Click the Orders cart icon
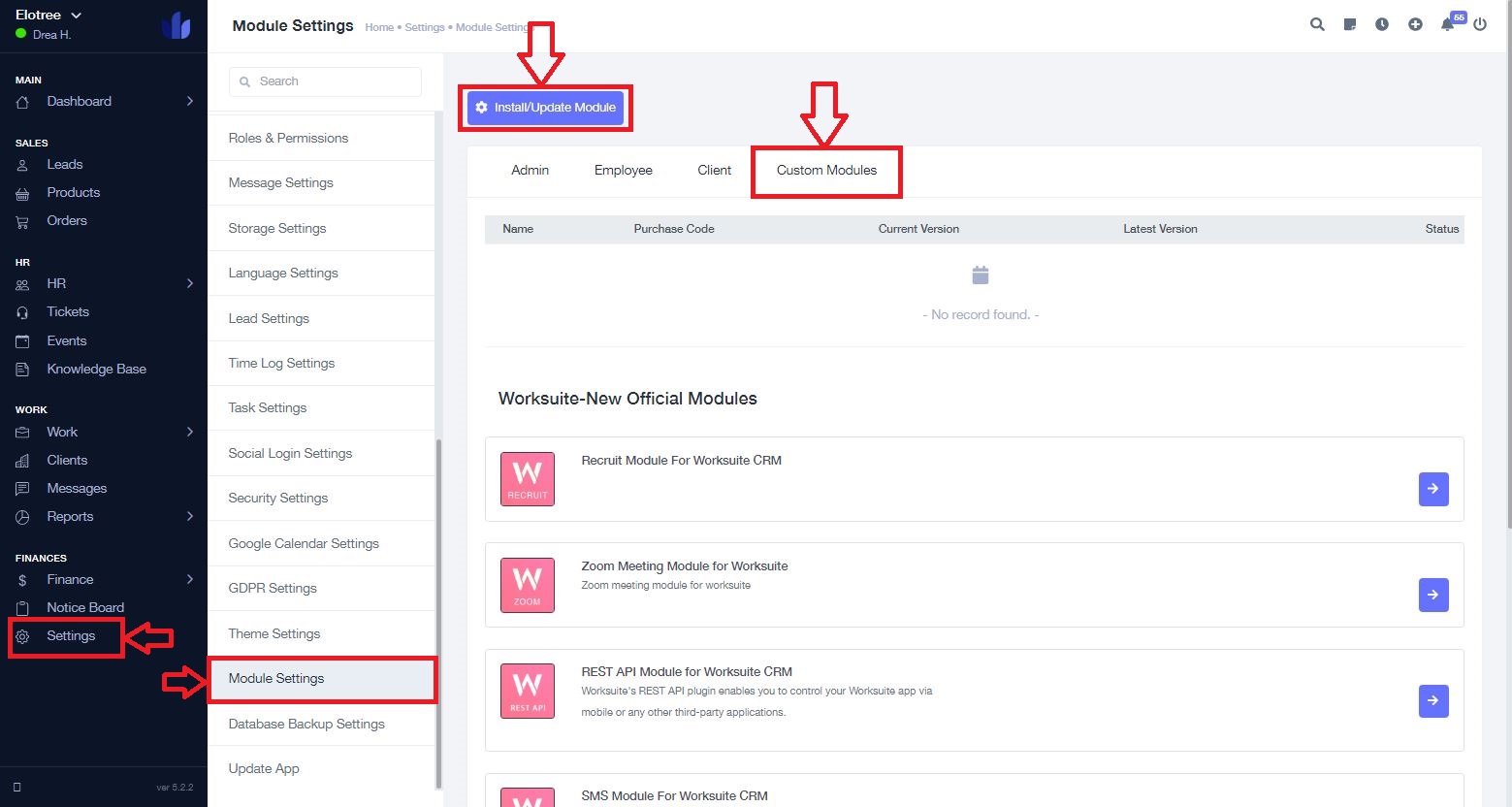The image size is (1512, 807). 22,221
